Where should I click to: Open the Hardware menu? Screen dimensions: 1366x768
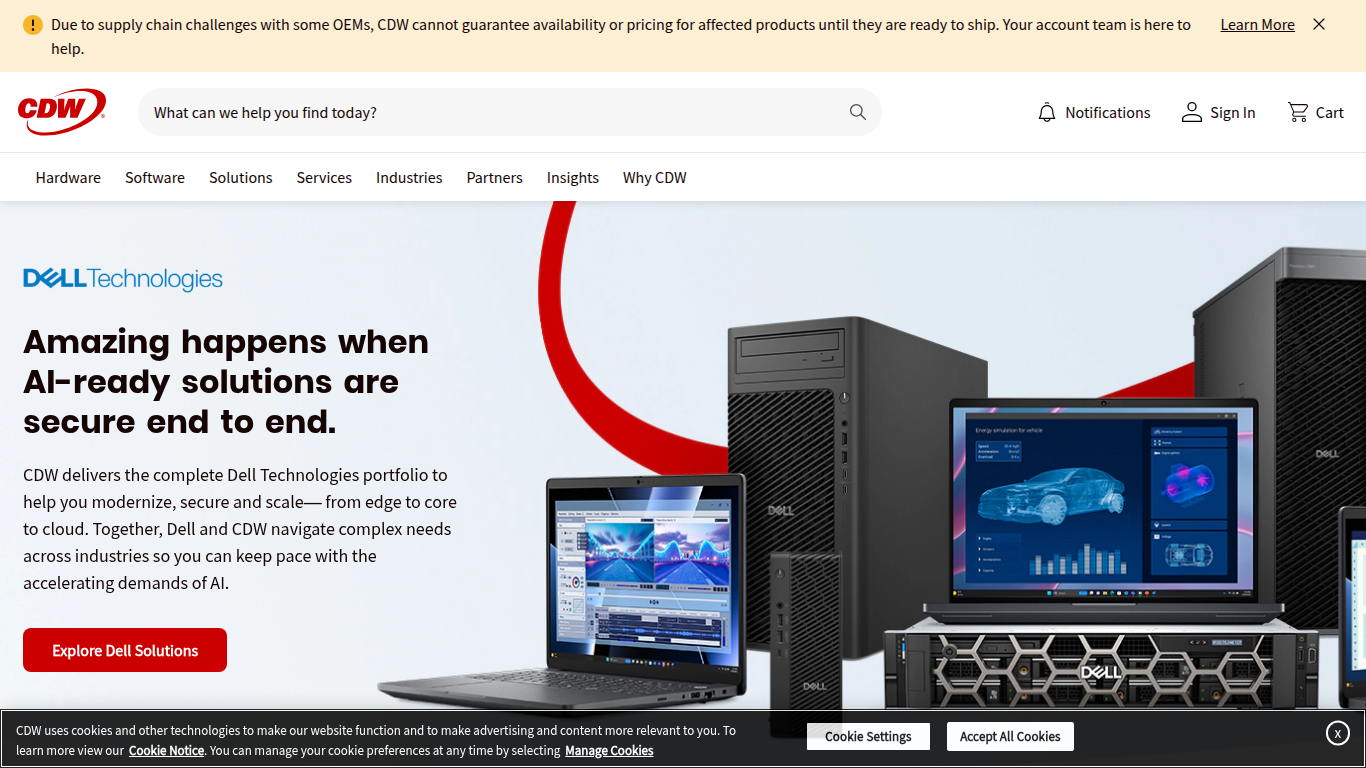click(68, 177)
